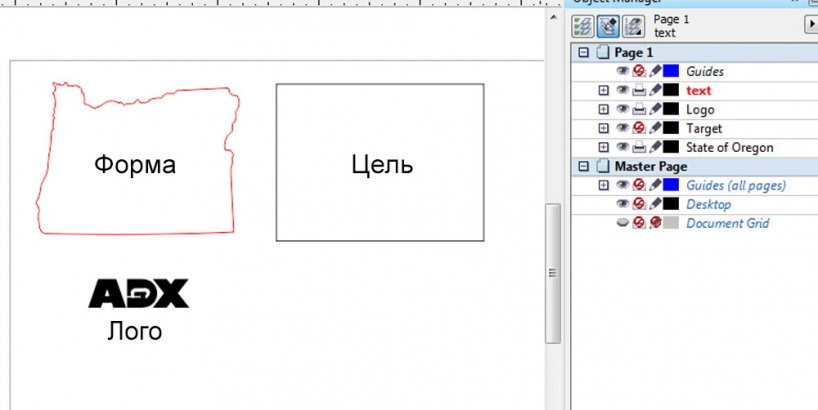
Task: Select the ADX logo graphic
Action: coord(139,293)
